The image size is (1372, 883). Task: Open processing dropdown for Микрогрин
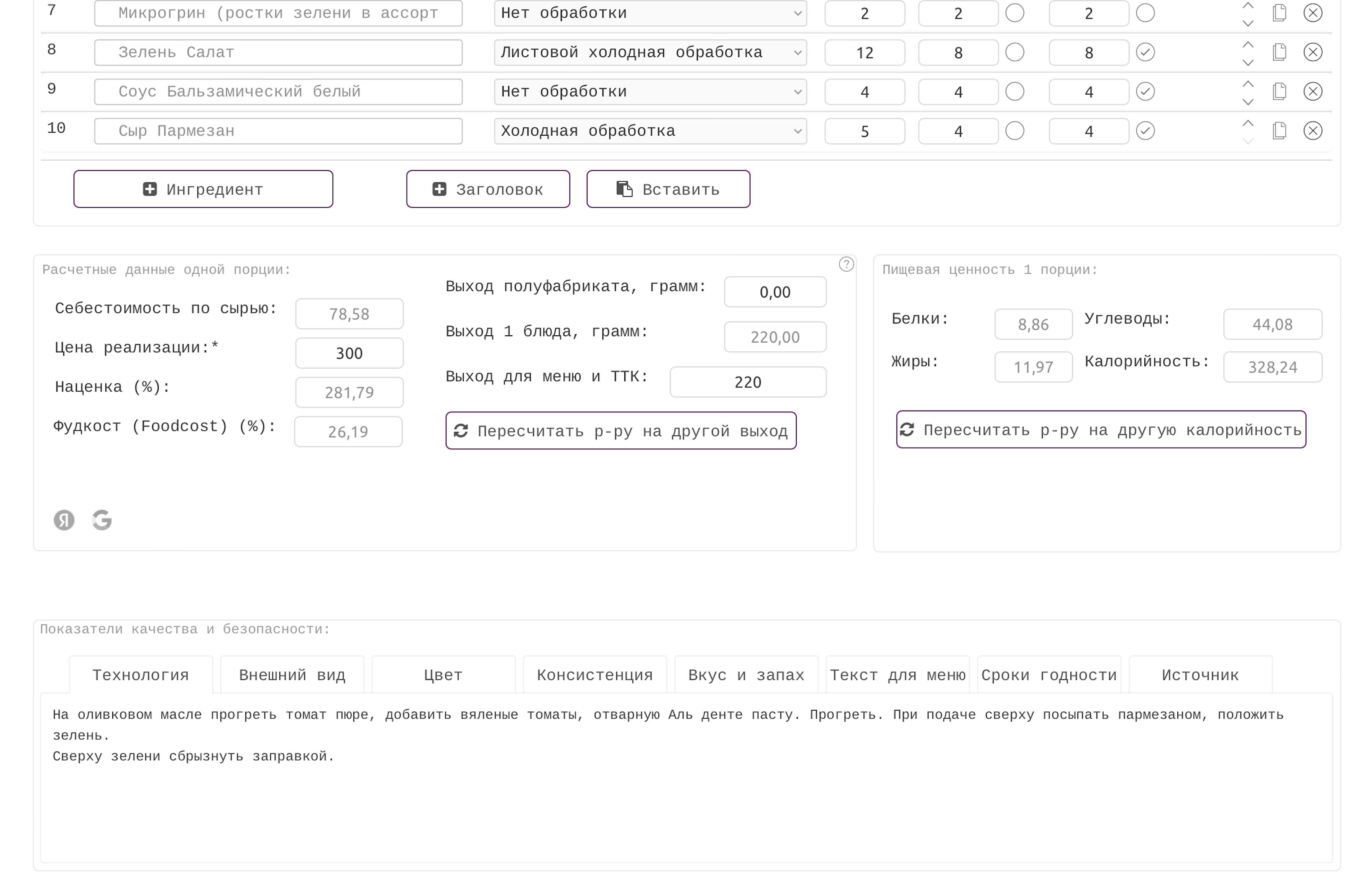(650, 13)
